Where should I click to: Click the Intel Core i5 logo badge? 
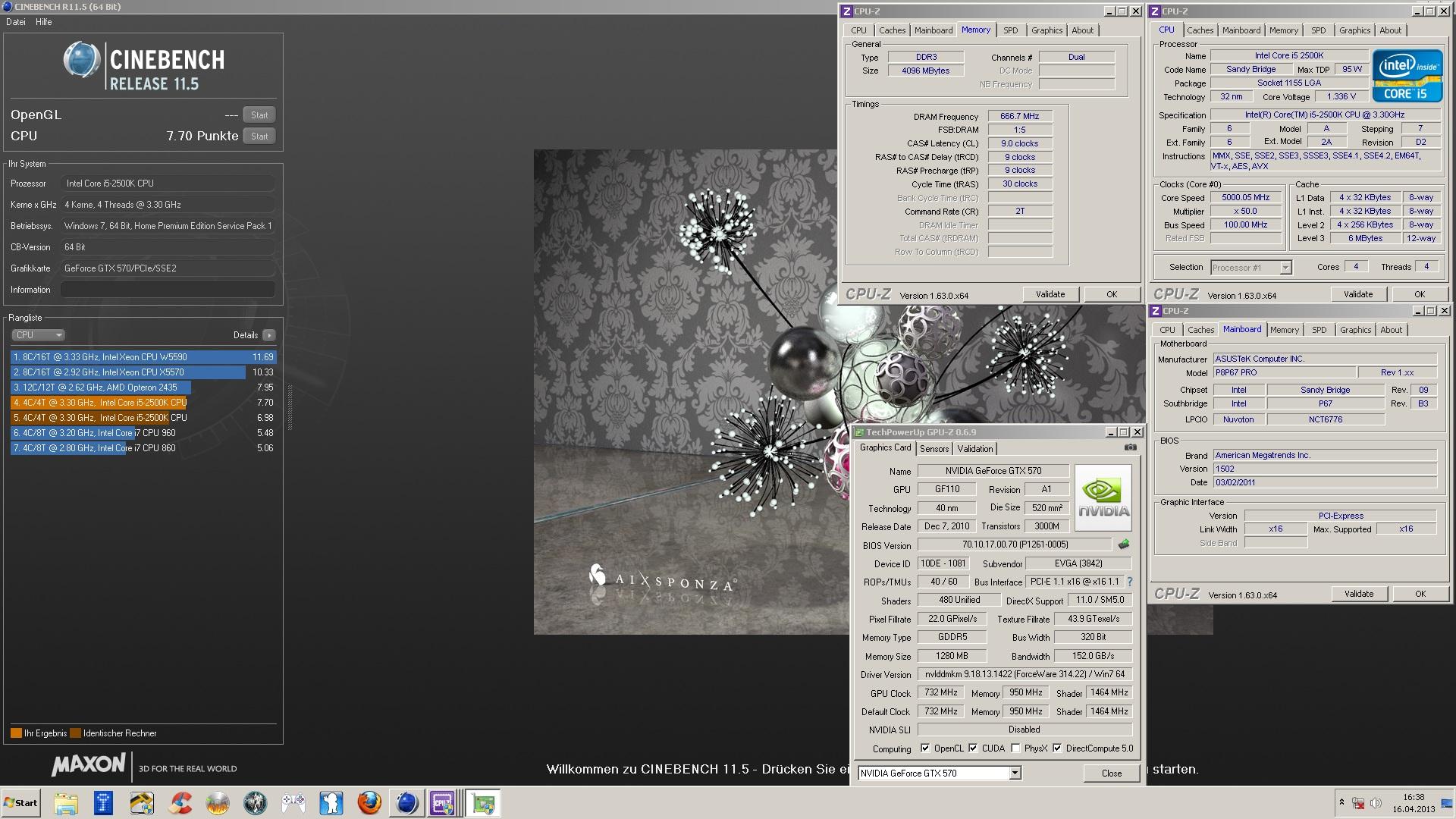[1407, 76]
